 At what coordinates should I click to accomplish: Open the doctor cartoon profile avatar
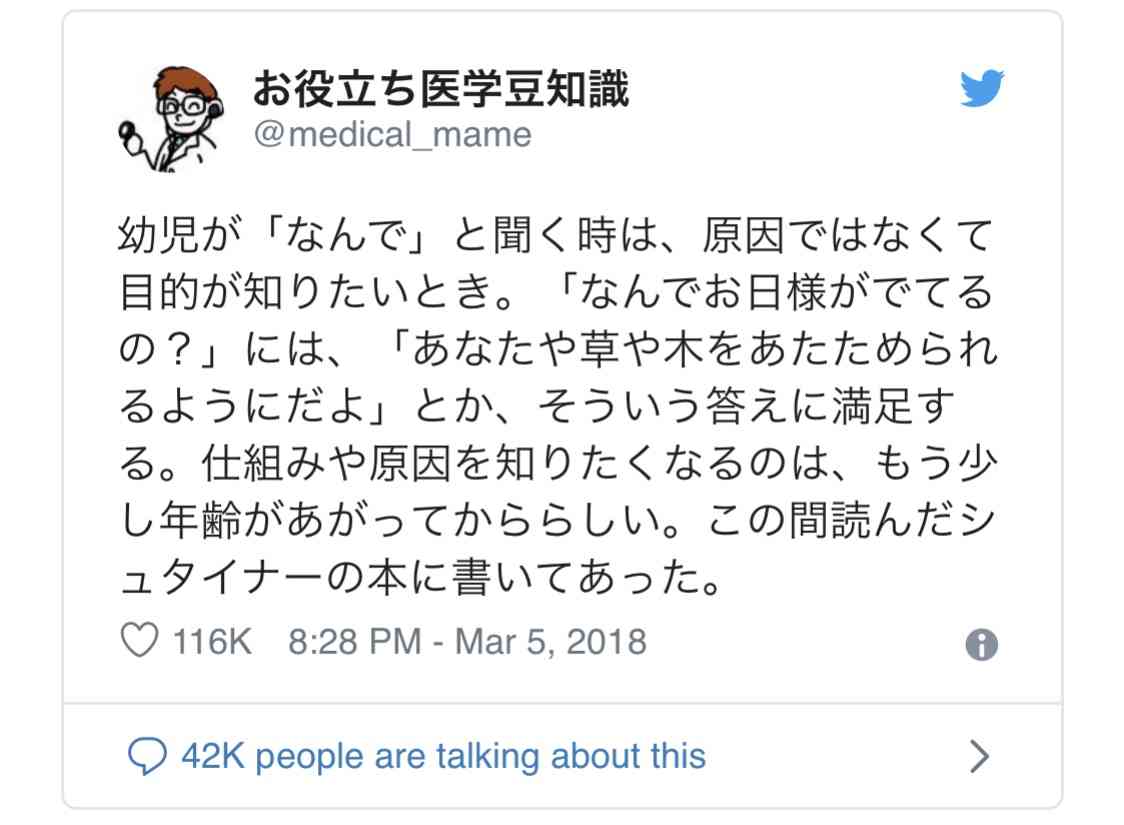click(x=172, y=118)
